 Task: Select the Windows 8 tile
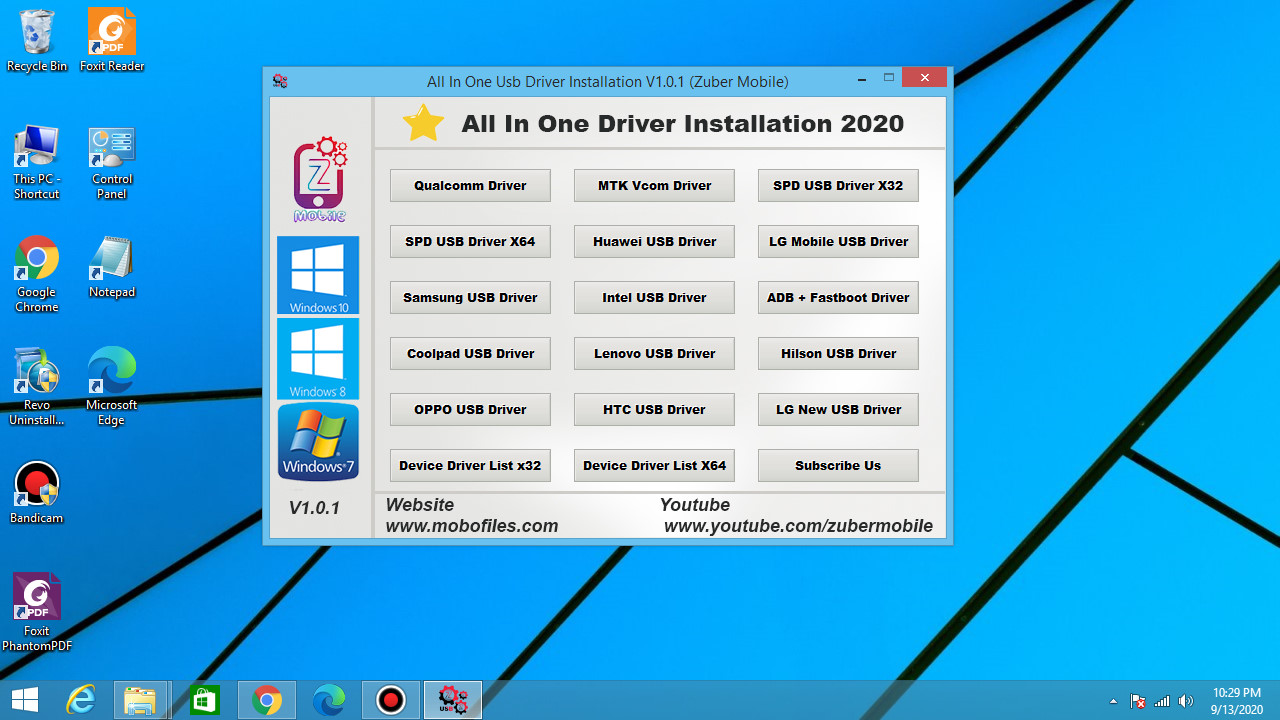coord(318,359)
